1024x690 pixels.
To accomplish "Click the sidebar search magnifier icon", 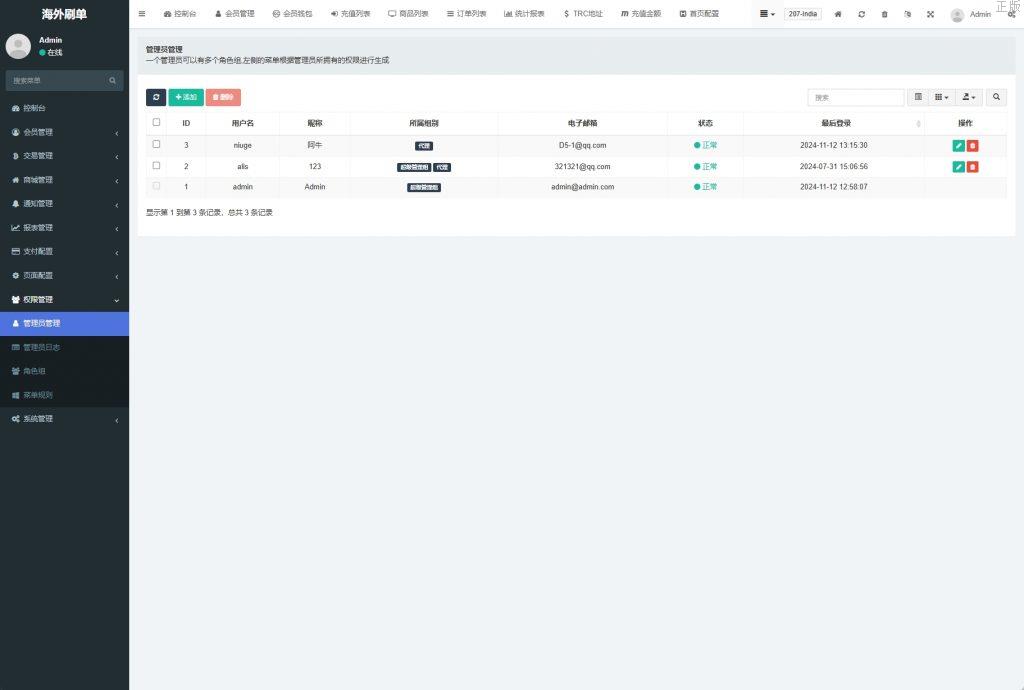I will click(x=112, y=80).
